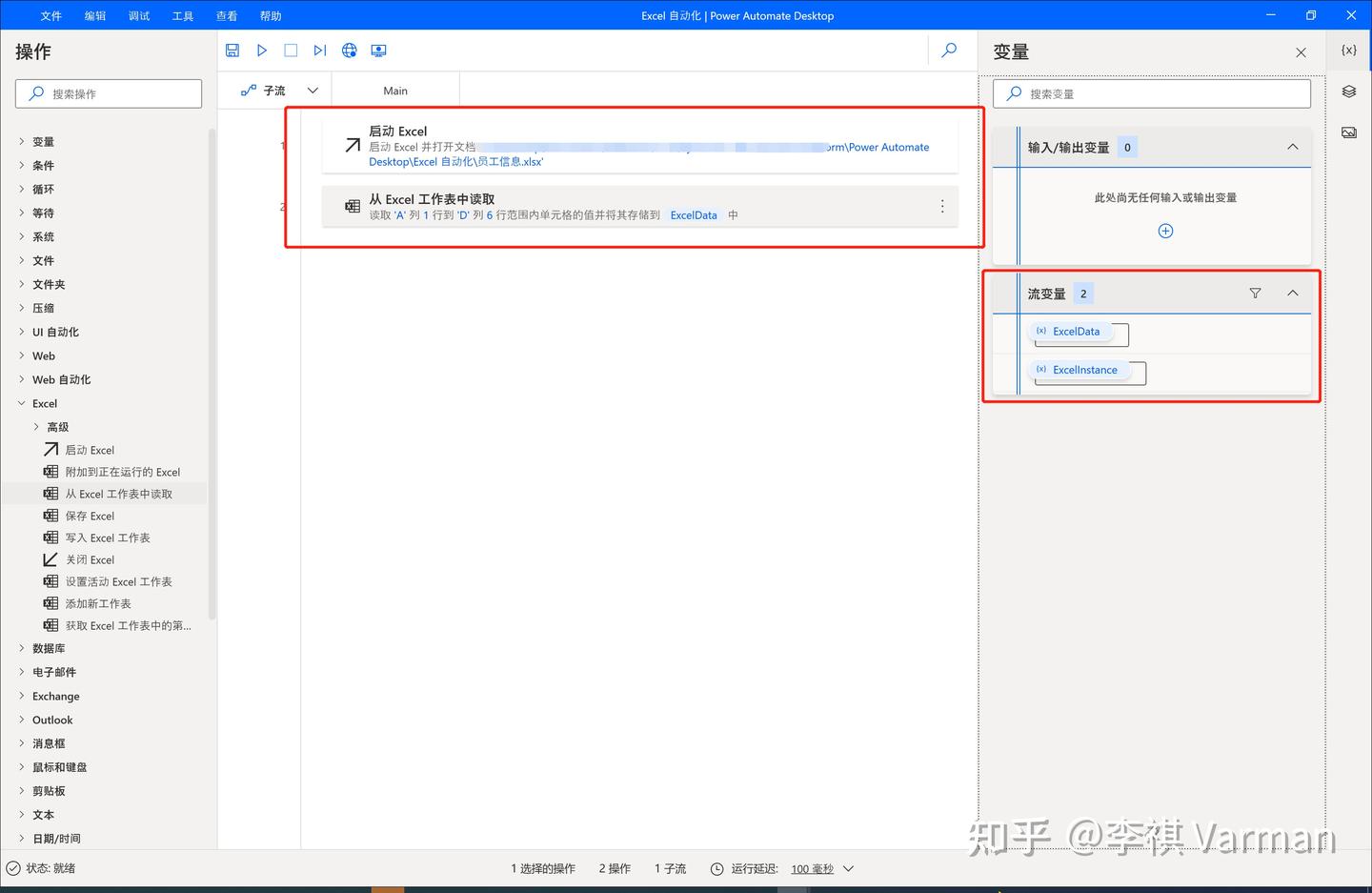Click the Save flow icon

(232, 50)
